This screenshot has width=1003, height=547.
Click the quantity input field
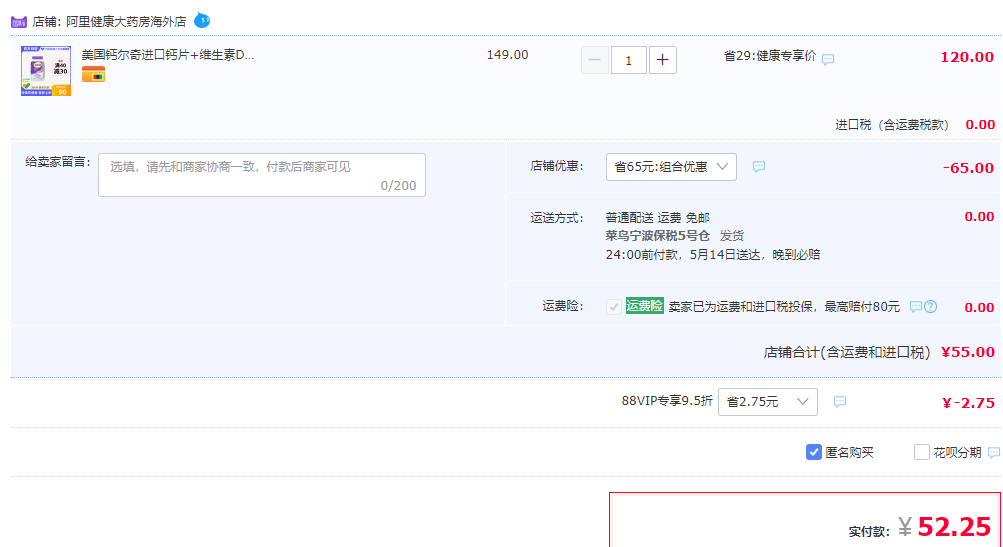629,60
